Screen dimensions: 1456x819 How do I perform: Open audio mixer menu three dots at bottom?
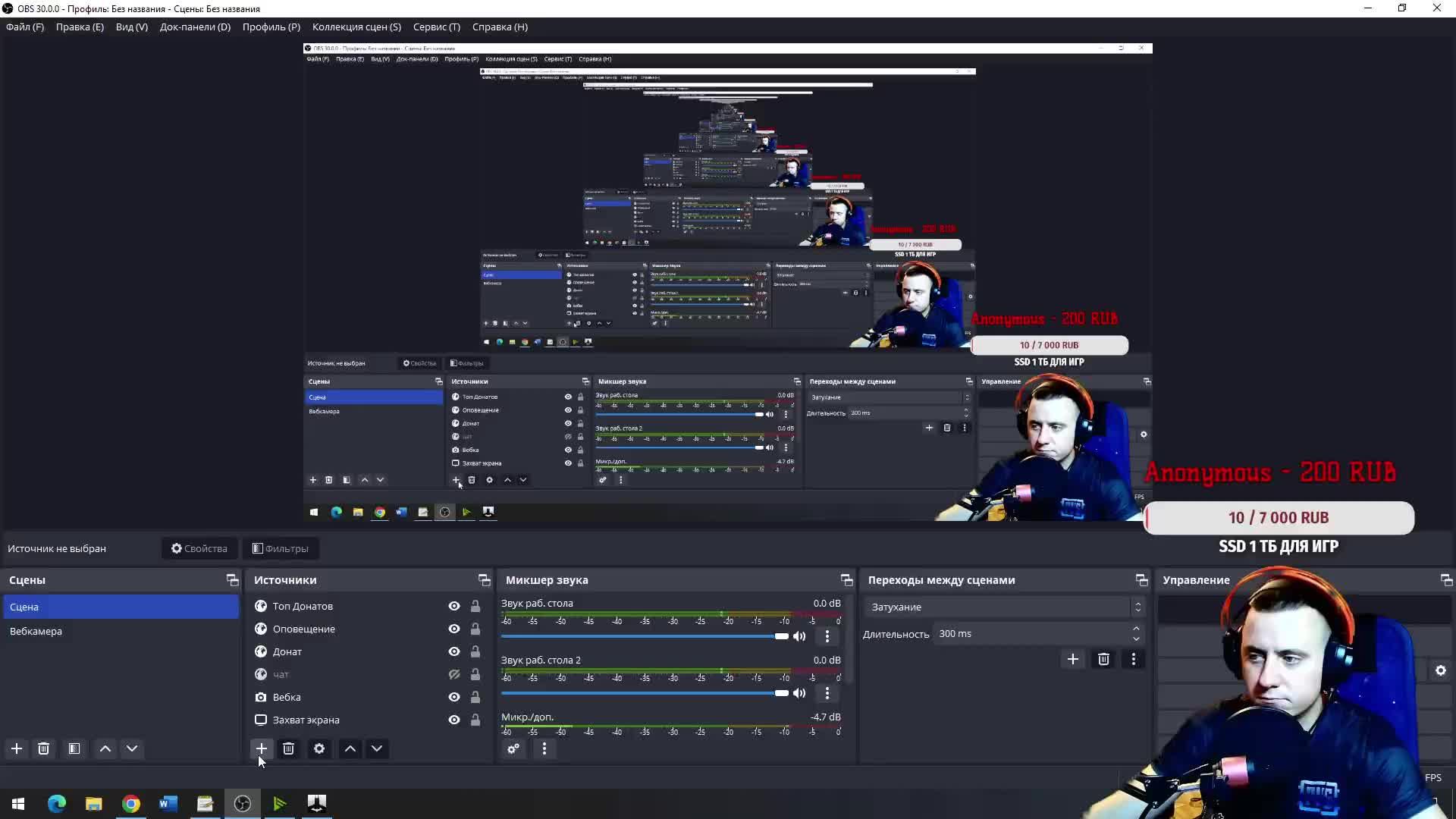544,748
